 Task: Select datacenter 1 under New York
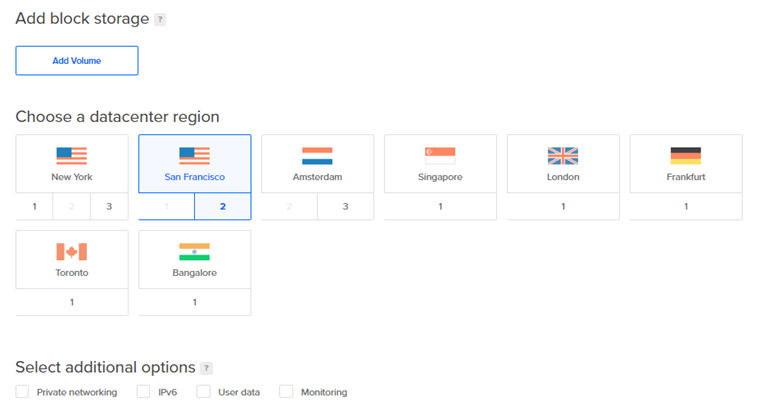[x=34, y=206]
